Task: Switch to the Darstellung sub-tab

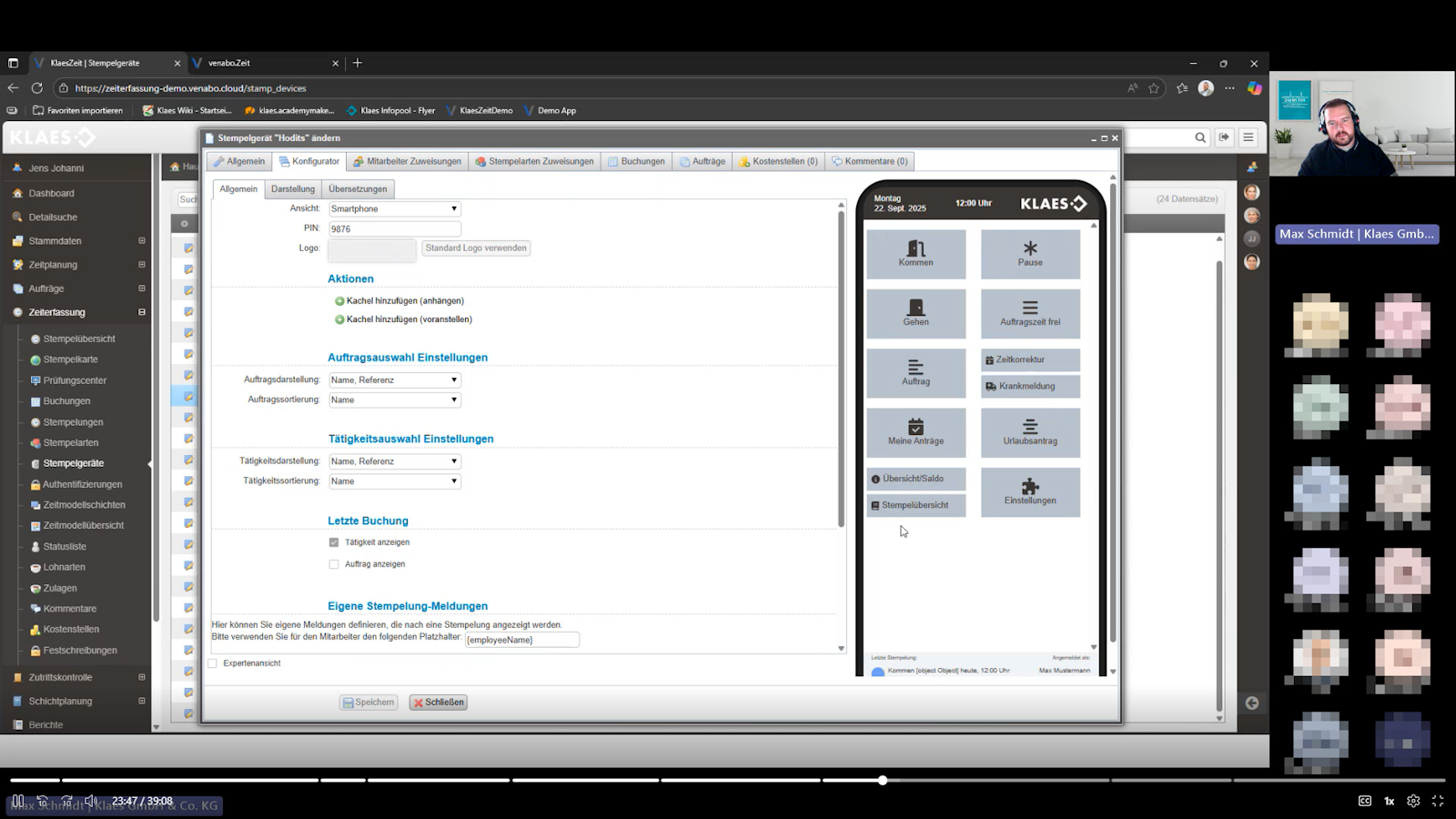Action: point(293,189)
